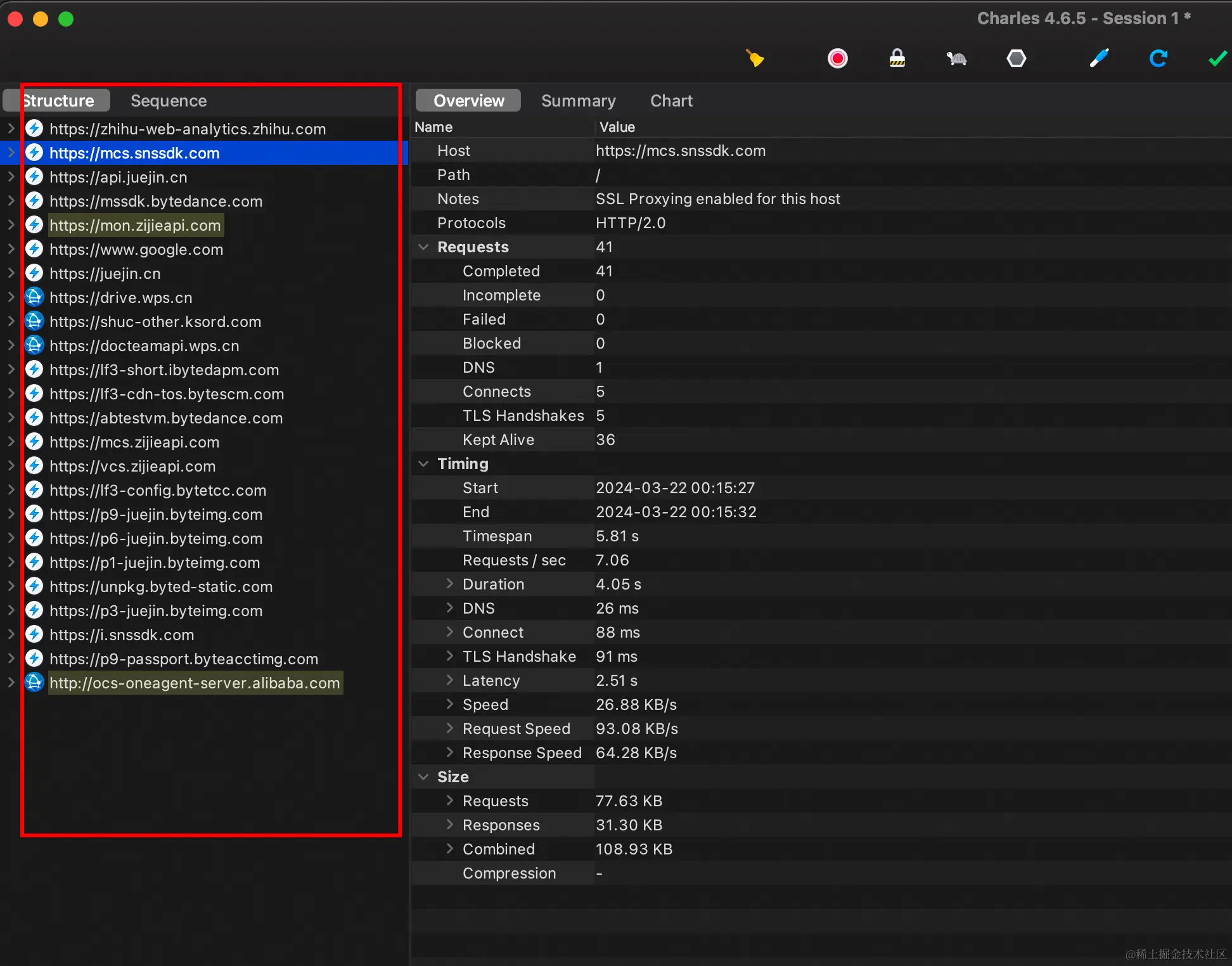Click the lightning icon beside mcs.zijieapi.com
The width and height of the screenshot is (1232, 966).
click(34, 442)
